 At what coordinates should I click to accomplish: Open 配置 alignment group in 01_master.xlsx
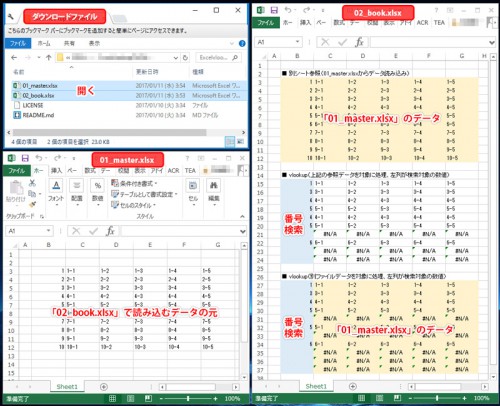77,192
